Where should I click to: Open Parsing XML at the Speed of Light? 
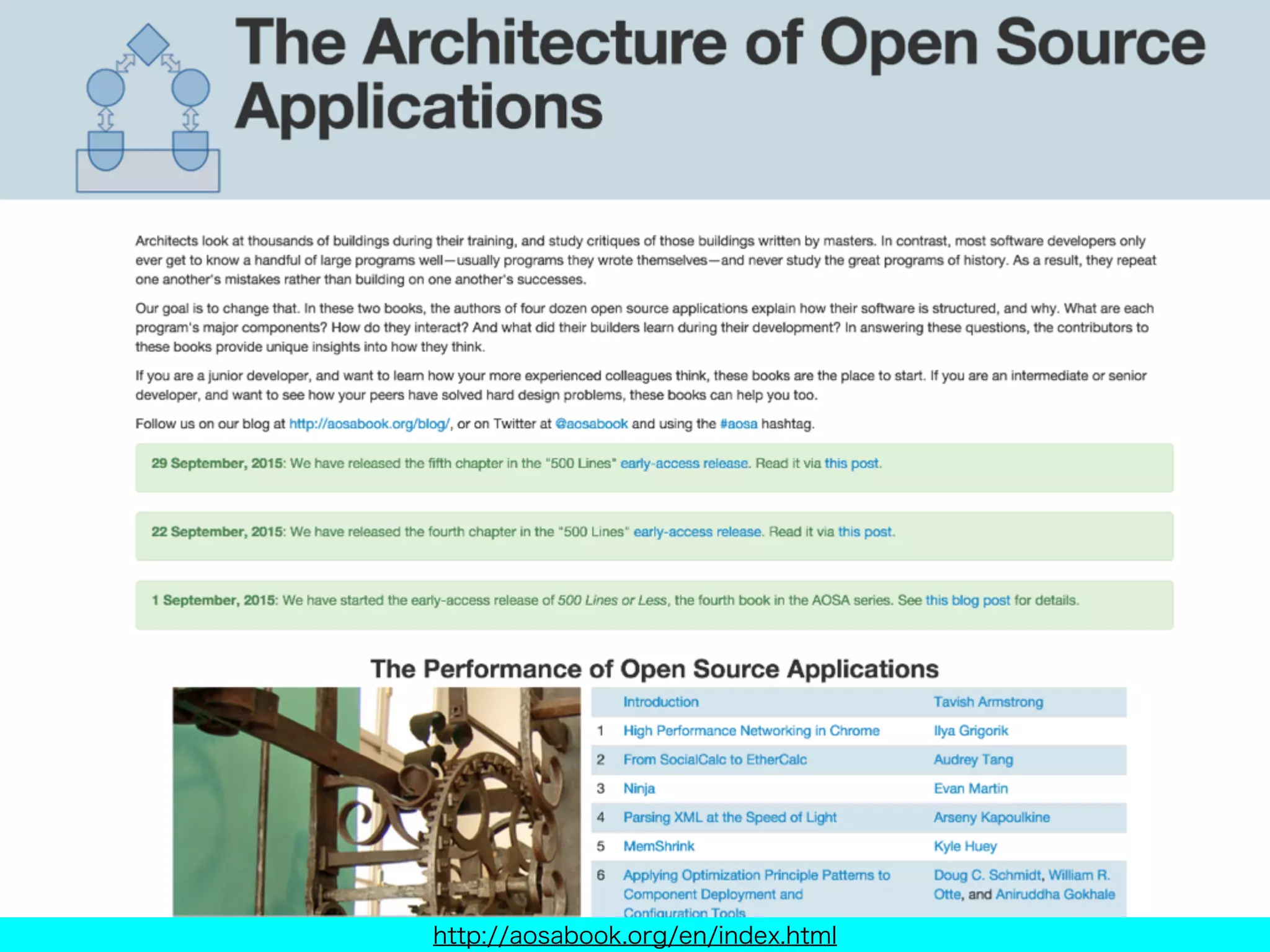(x=730, y=818)
